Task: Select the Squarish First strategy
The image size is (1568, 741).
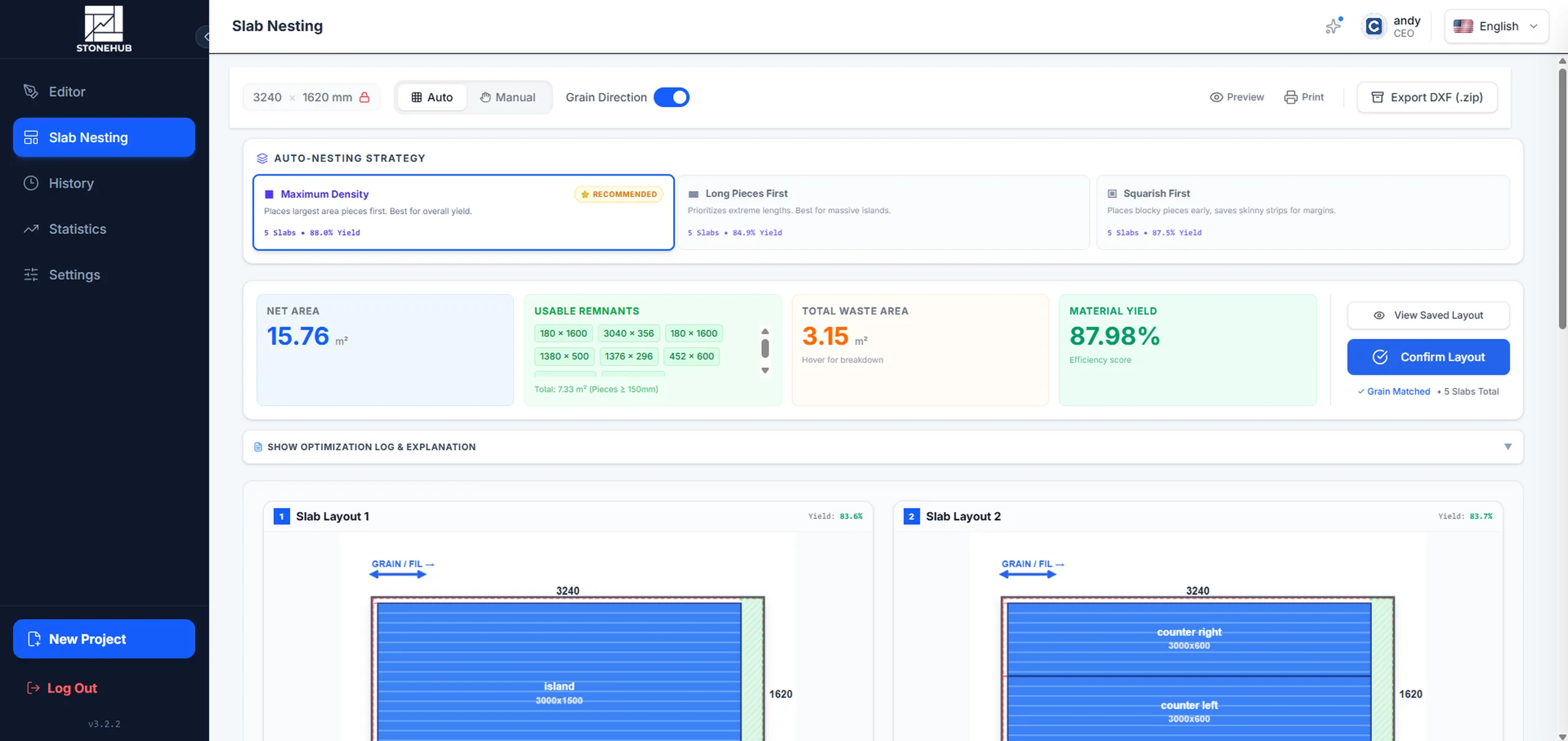Action: coord(1303,213)
